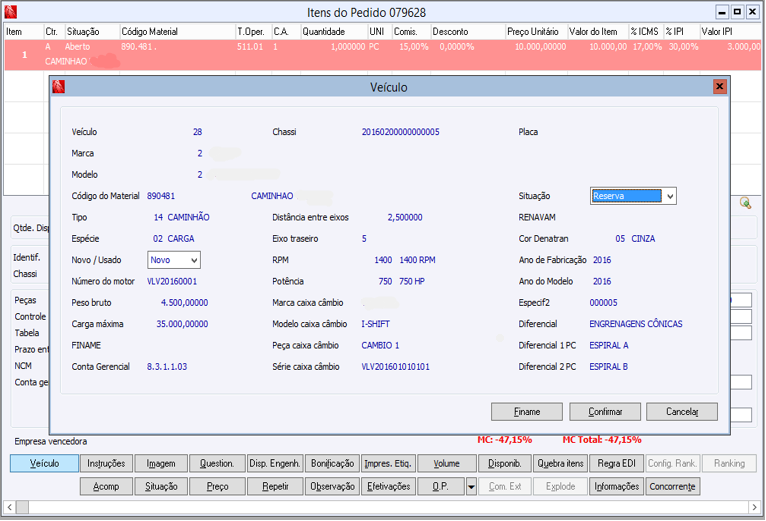Image resolution: width=766 pixels, height=521 pixels.
Task: Click the MC Total -47,15% indicator
Action: point(602,440)
